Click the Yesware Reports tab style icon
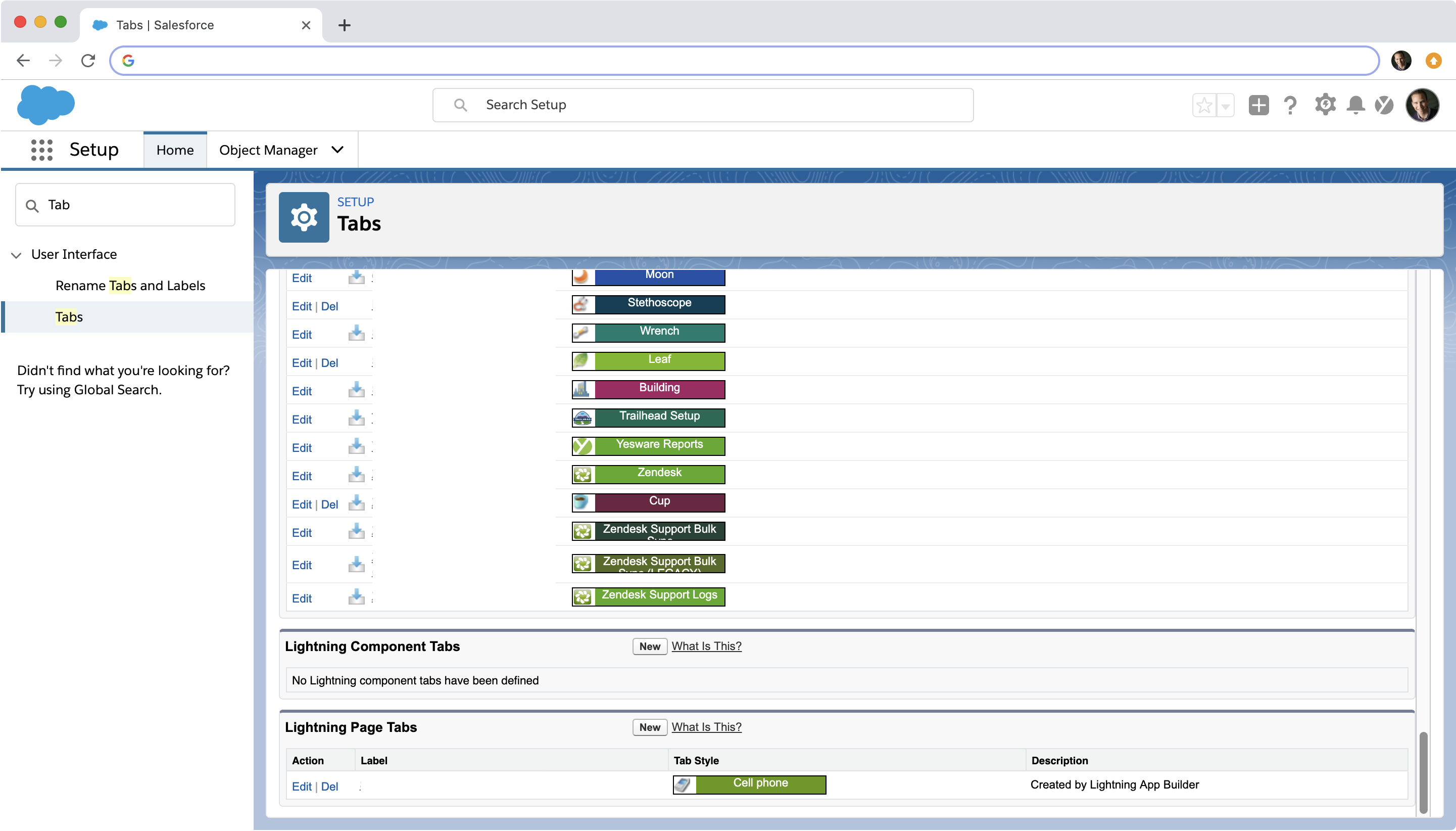This screenshot has width=1456, height=831. pyautogui.click(x=583, y=446)
